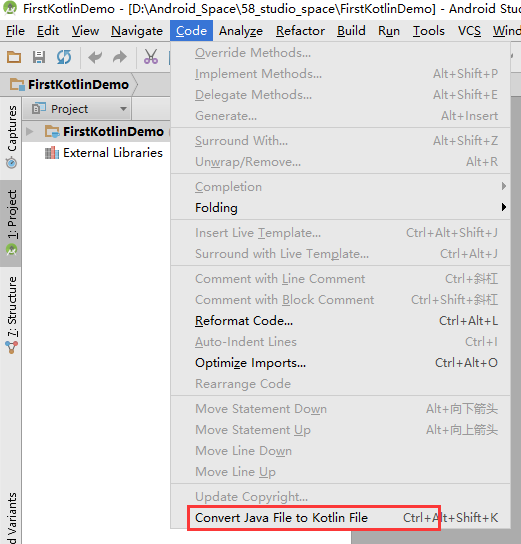Open the 7: Structure side tab
This screenshot has width=521, height=544.
11,315
